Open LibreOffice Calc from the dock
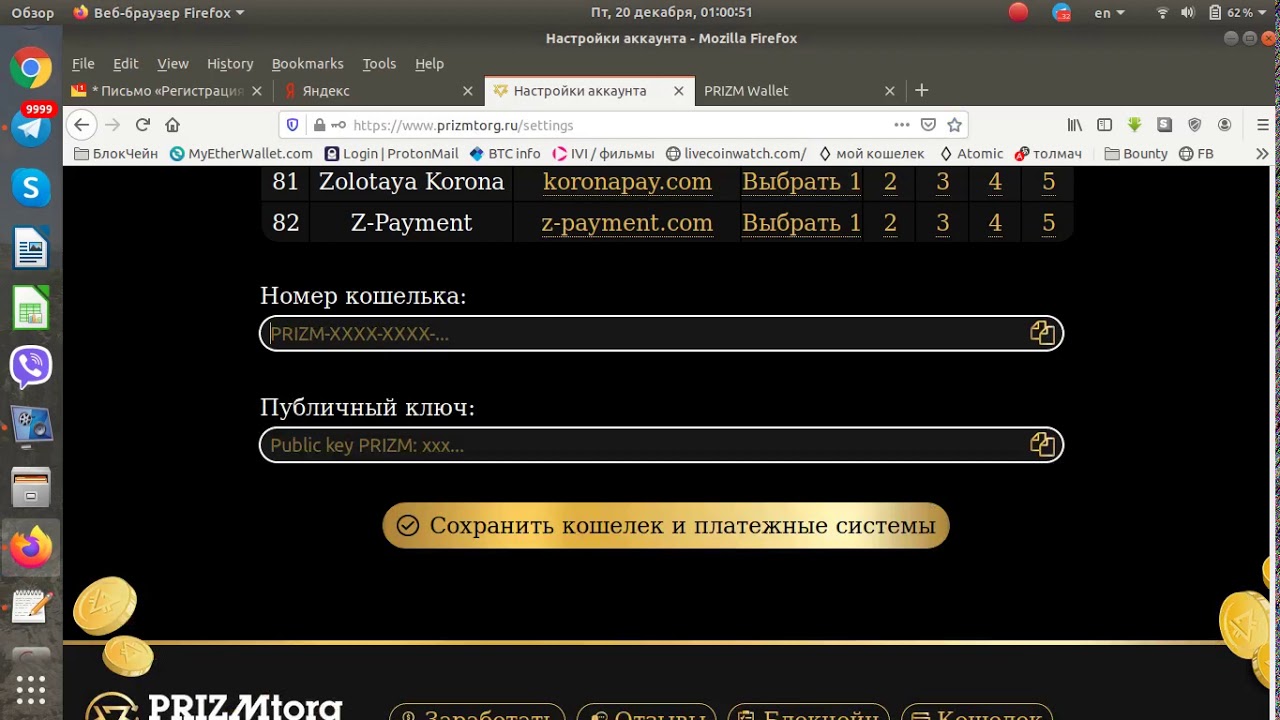Image resolution: width=1280 pixels, height=720 pixels. click(x=31, y=308)
